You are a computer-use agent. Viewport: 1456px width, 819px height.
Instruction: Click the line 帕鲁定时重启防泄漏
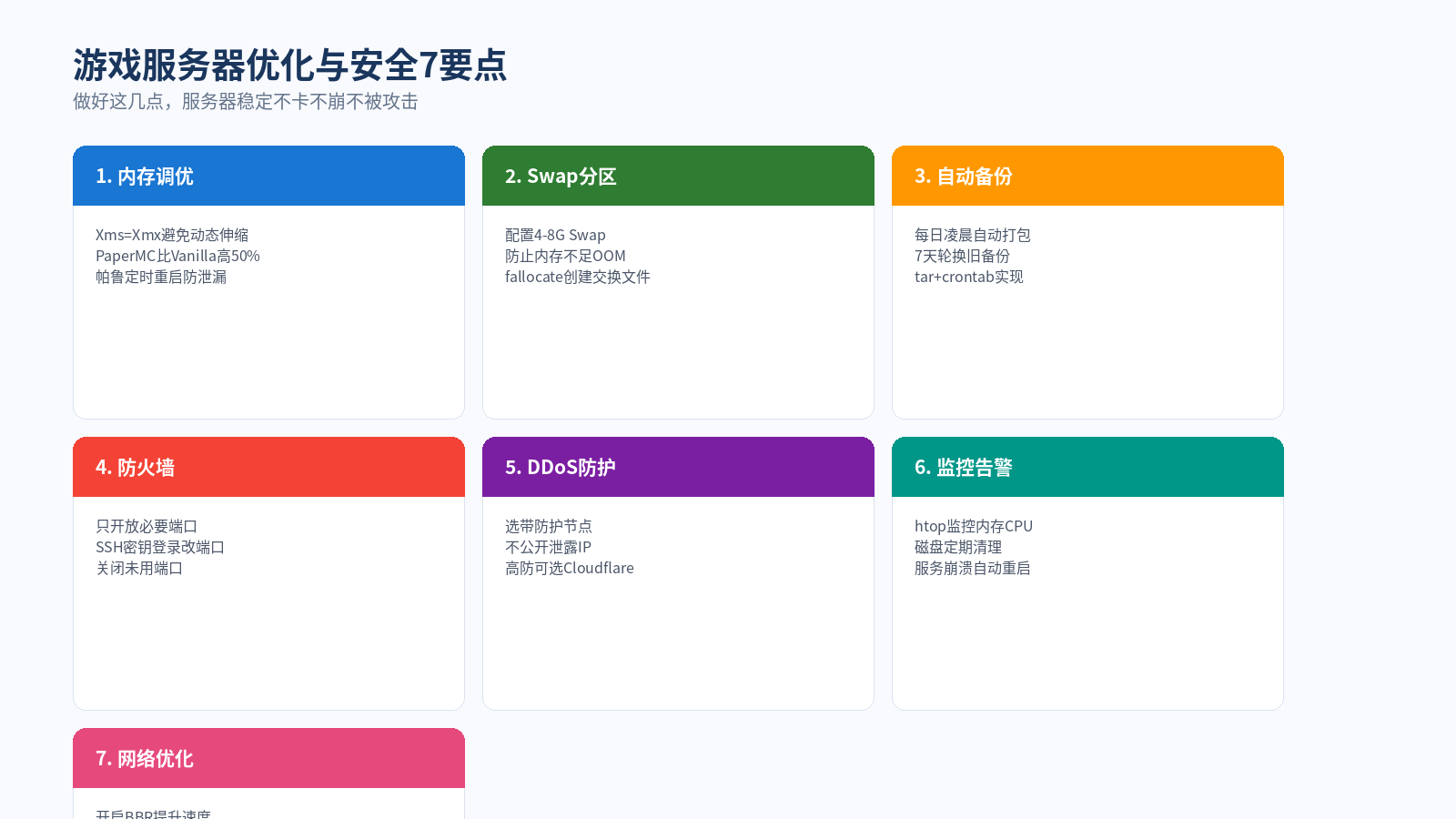(x=161, y=277)
